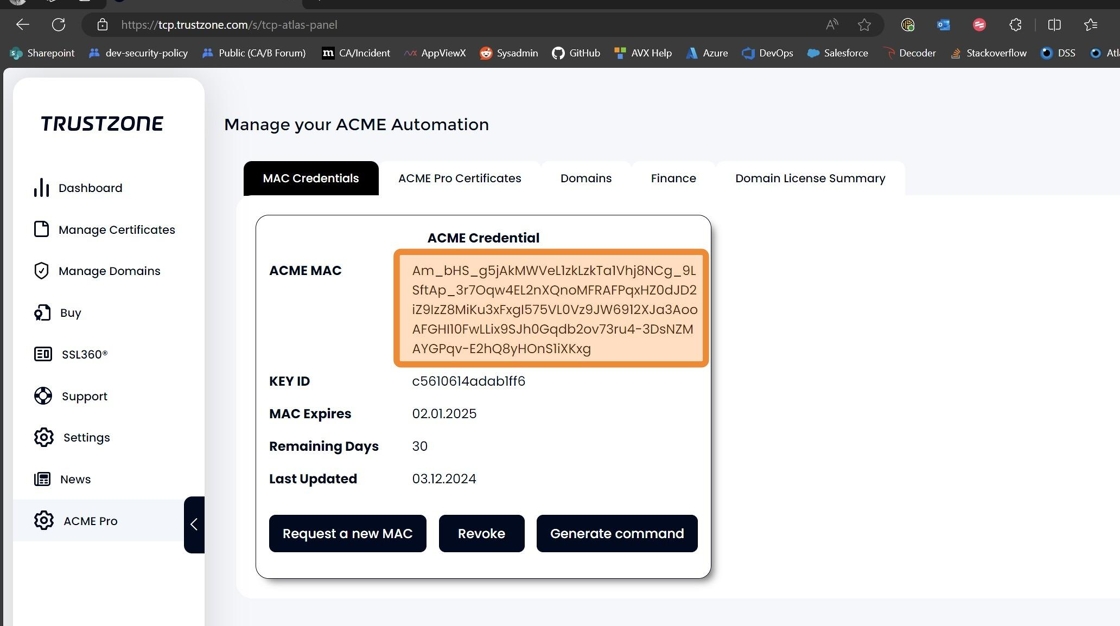Open the CA/Incident bookmark
Viewport: 1120px width, 626px height.
coord(356,53)
